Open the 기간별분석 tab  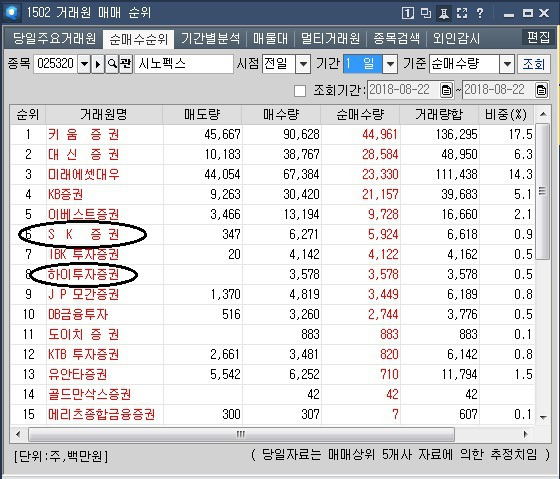(210, 38)
